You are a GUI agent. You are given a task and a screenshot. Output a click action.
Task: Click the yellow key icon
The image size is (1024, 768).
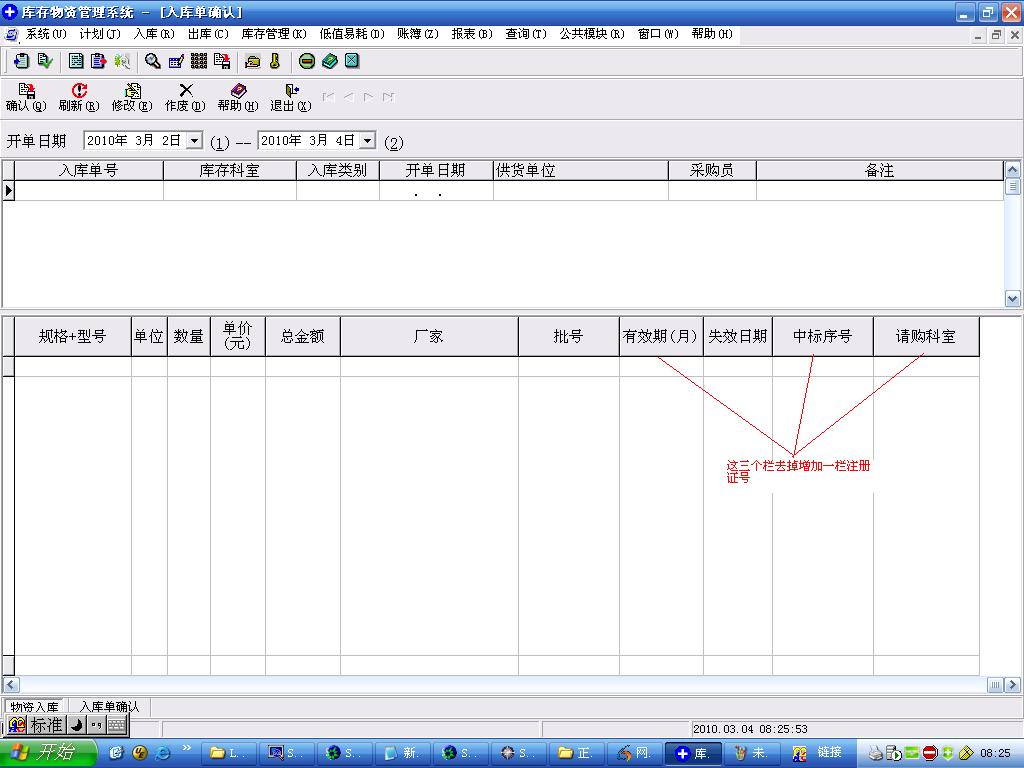click(x=275, y=61)
